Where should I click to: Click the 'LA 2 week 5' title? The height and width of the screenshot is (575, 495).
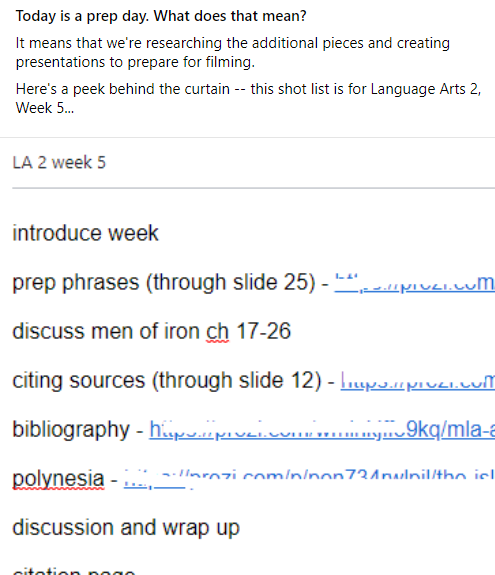tap(59, 162)
